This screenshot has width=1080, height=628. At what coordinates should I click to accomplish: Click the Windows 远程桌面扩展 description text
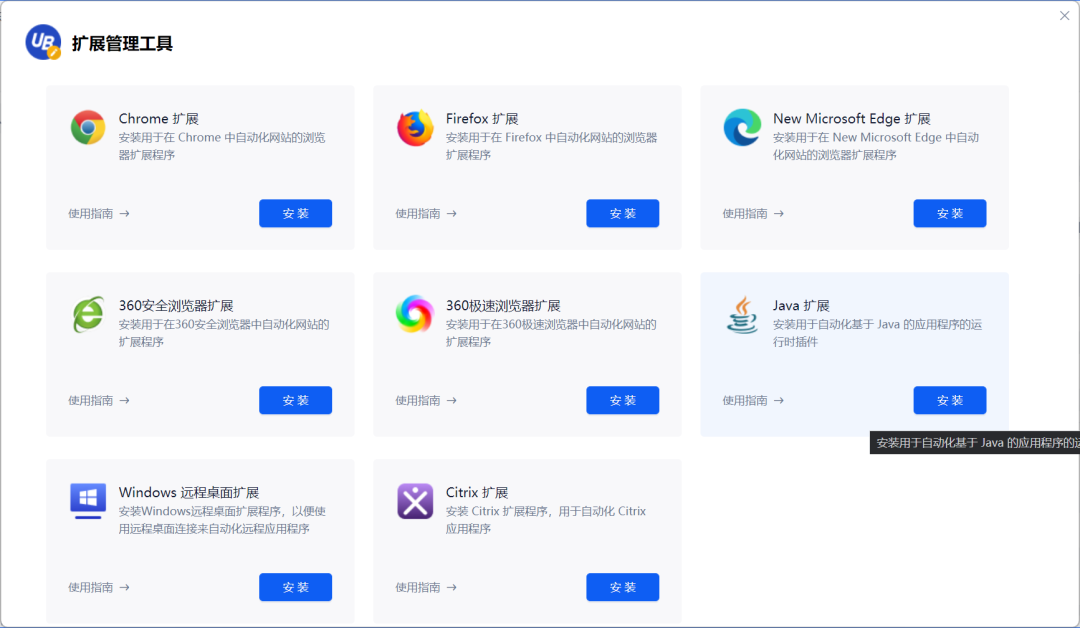tap(222, 520)
